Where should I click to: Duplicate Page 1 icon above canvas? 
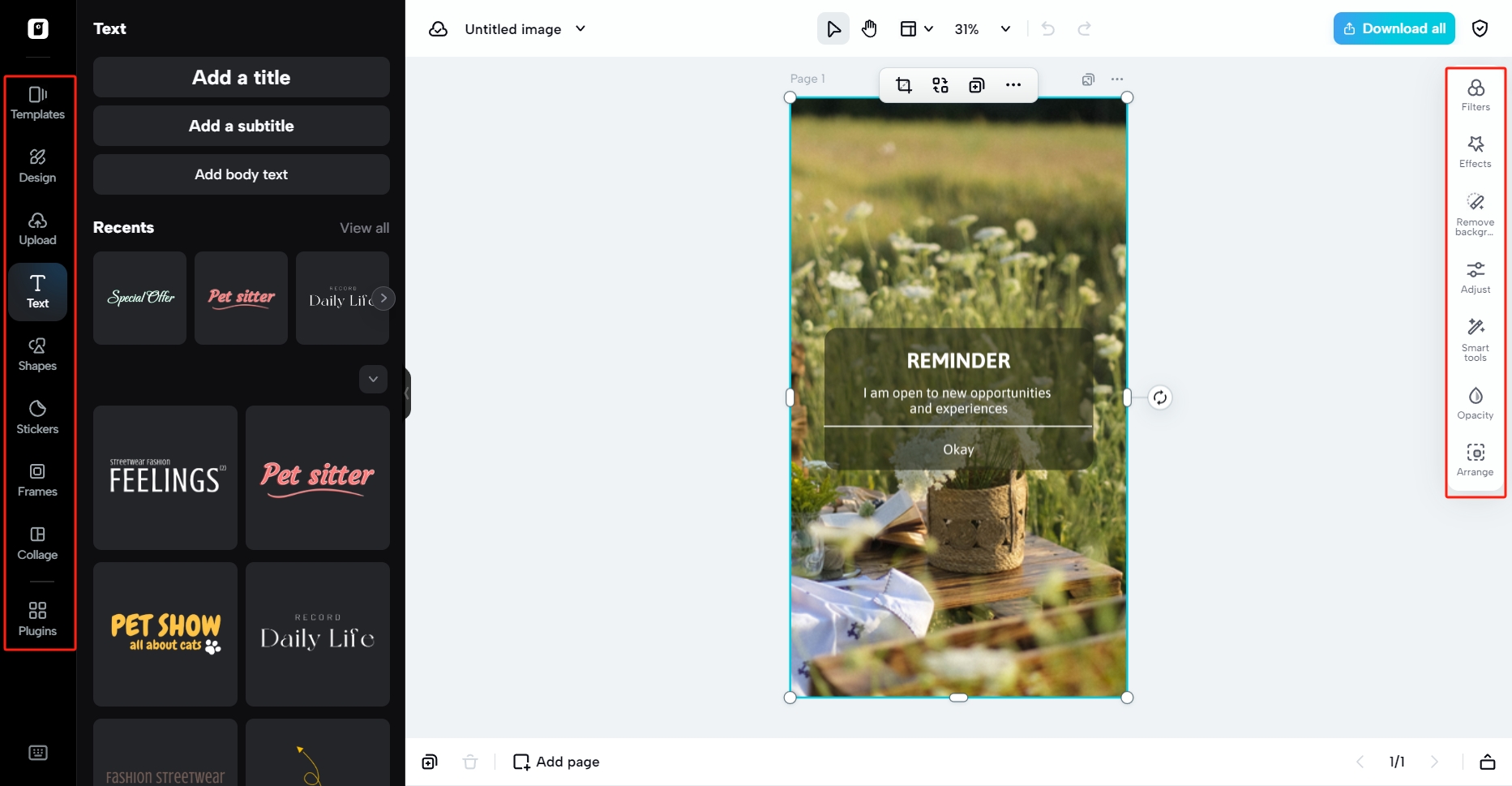pos(1088,79)
